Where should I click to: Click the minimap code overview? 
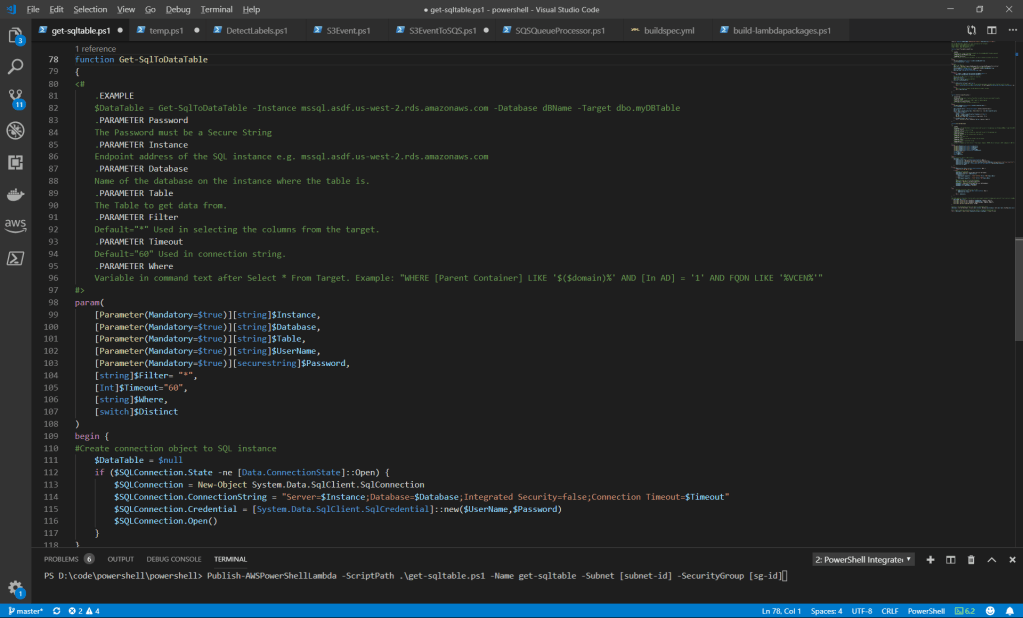pyautogui.click(x=982, y=127)
